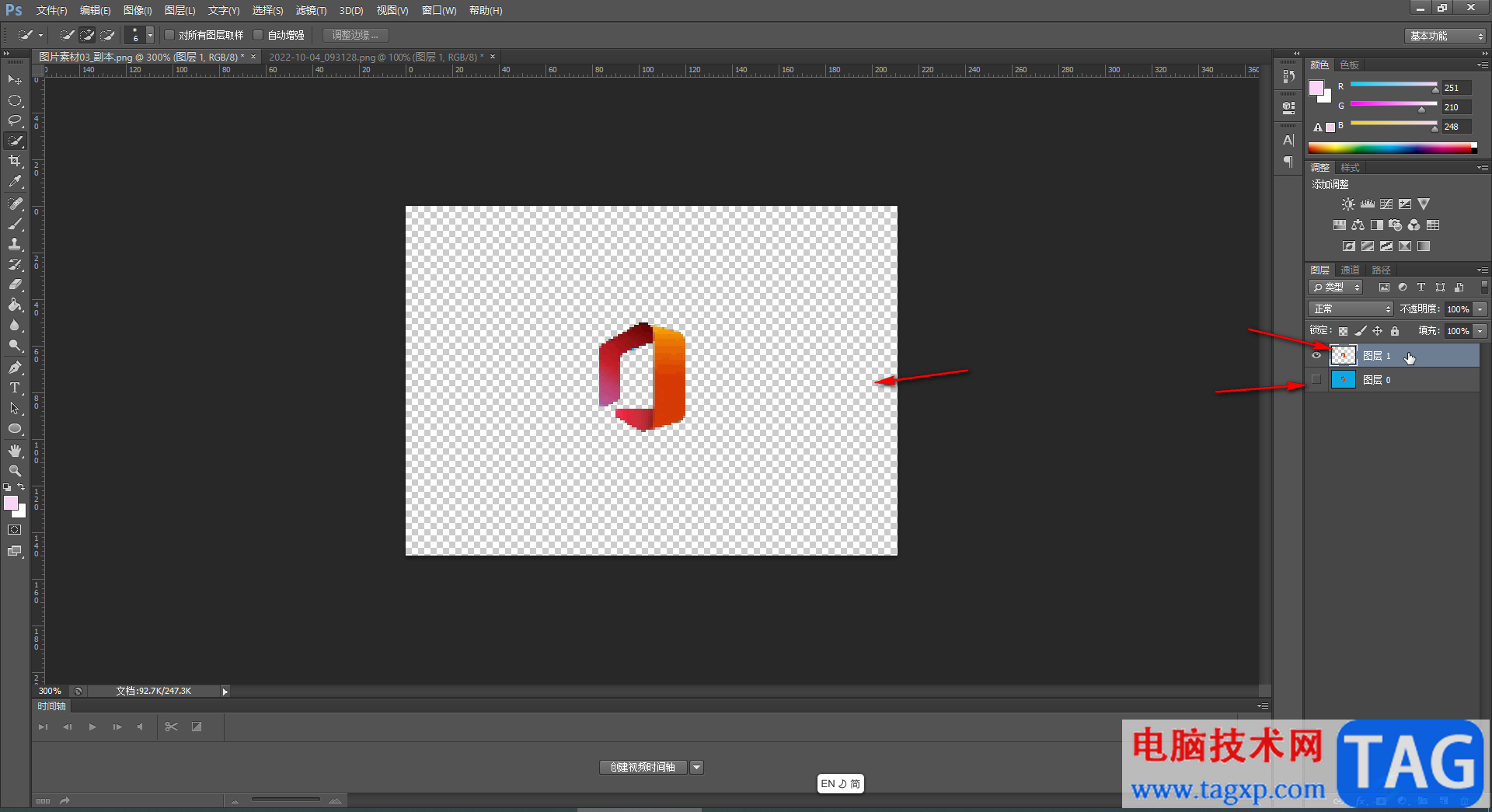Select the Elliptical Marquee tool
This screenshot has height=812, width=1492.
(x=15, y=100)
